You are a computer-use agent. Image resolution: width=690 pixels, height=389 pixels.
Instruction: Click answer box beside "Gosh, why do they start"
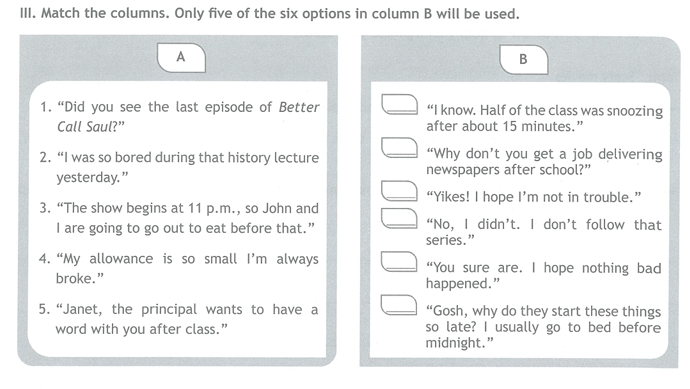[x=400, y=305]
